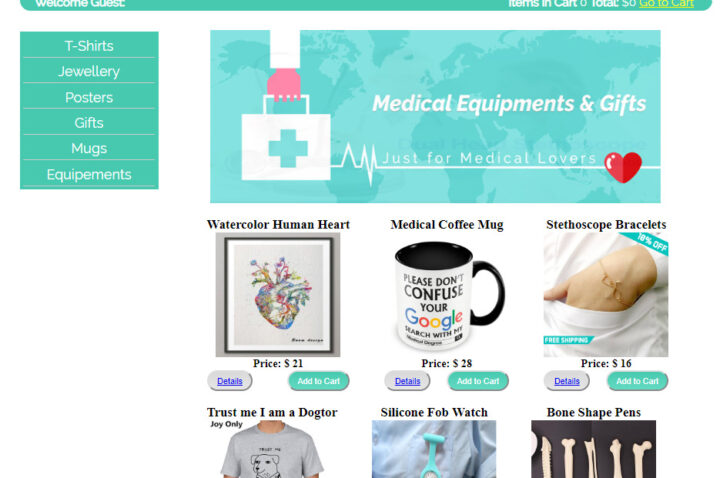
Task: Add Watercolor Human Heart to cart
Action: coord(319,381)
